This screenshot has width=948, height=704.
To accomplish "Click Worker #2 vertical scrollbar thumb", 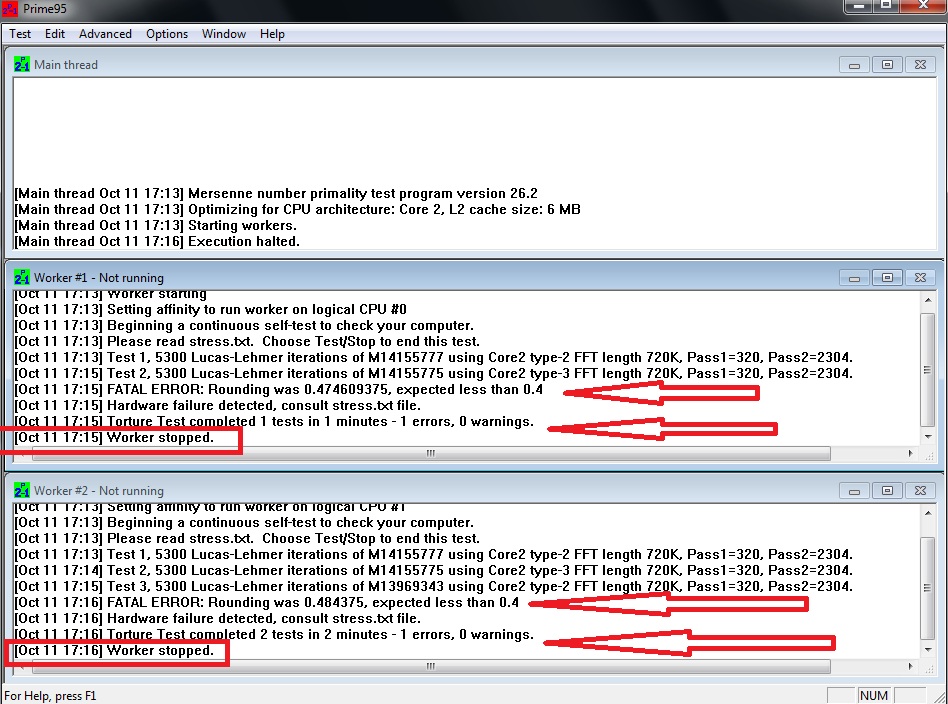I will click(927, 587).
